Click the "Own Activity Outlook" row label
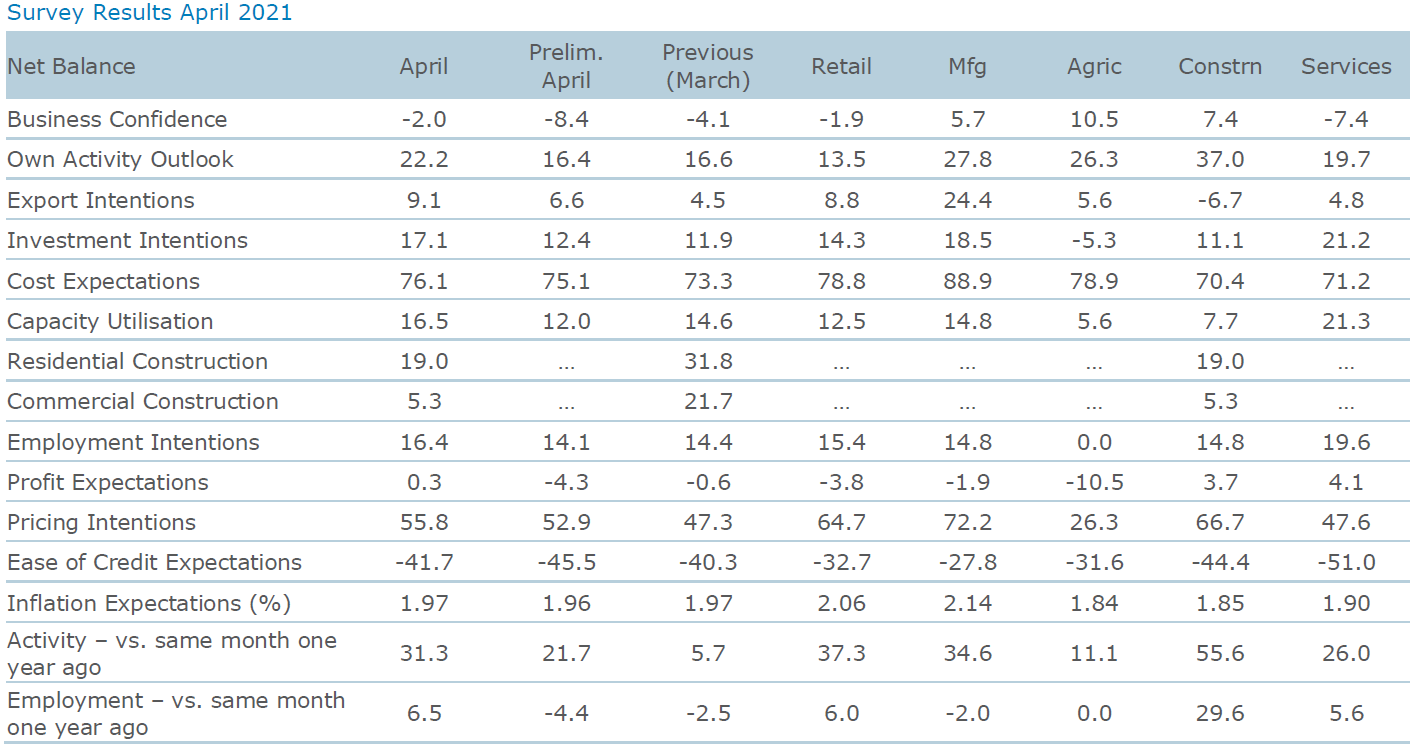The width and height of the screenshot is (1415, 748). click(x=120, y=160)
